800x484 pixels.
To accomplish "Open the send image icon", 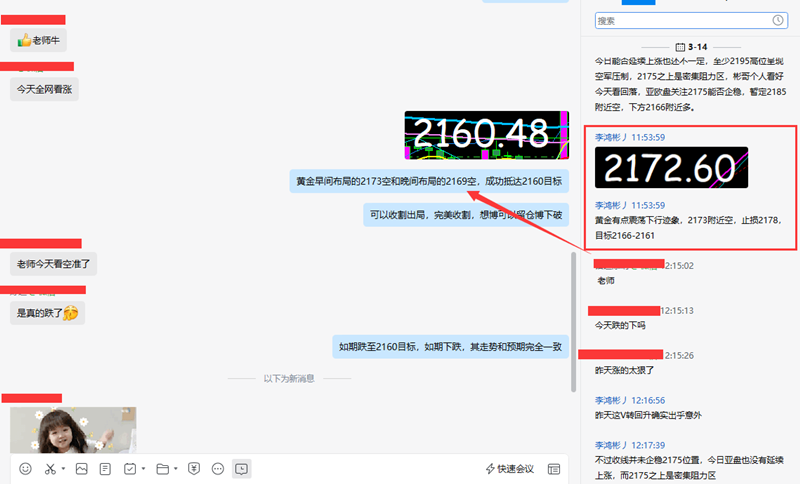I will [82, 468].
